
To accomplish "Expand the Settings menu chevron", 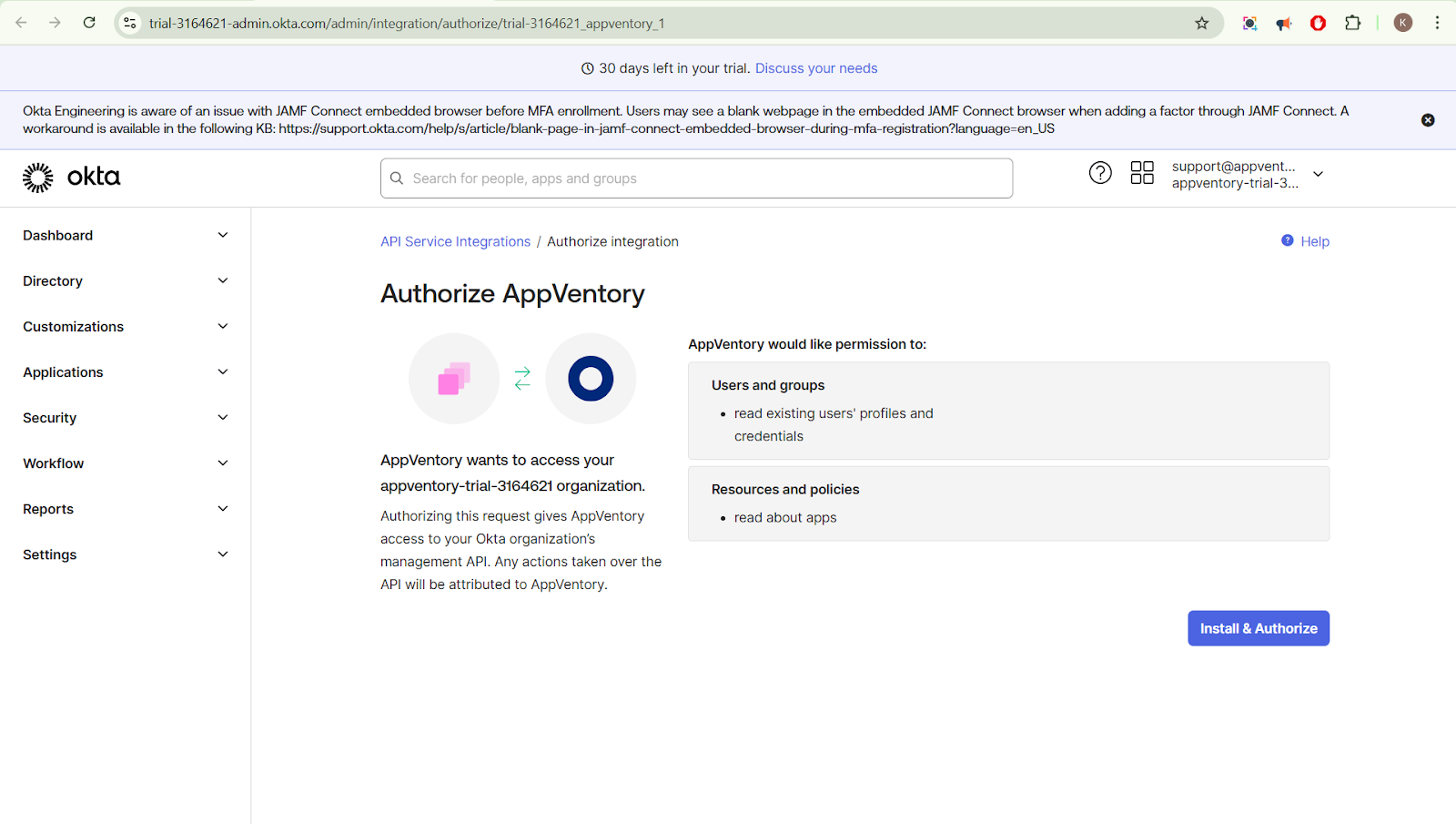I will 223,554.
